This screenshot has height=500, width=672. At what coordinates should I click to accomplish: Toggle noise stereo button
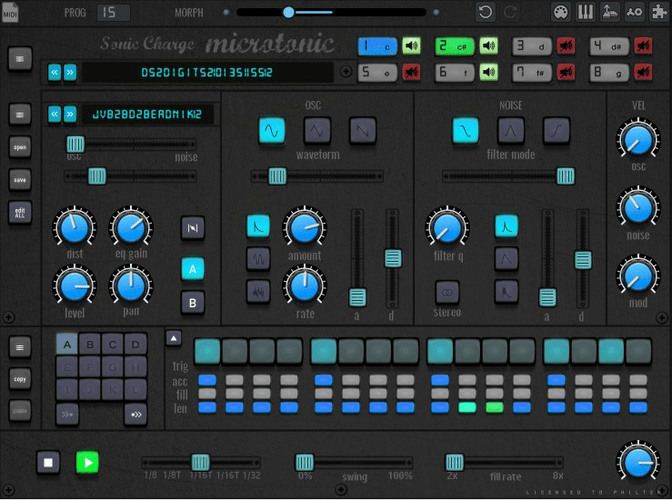tap(447, 292)
